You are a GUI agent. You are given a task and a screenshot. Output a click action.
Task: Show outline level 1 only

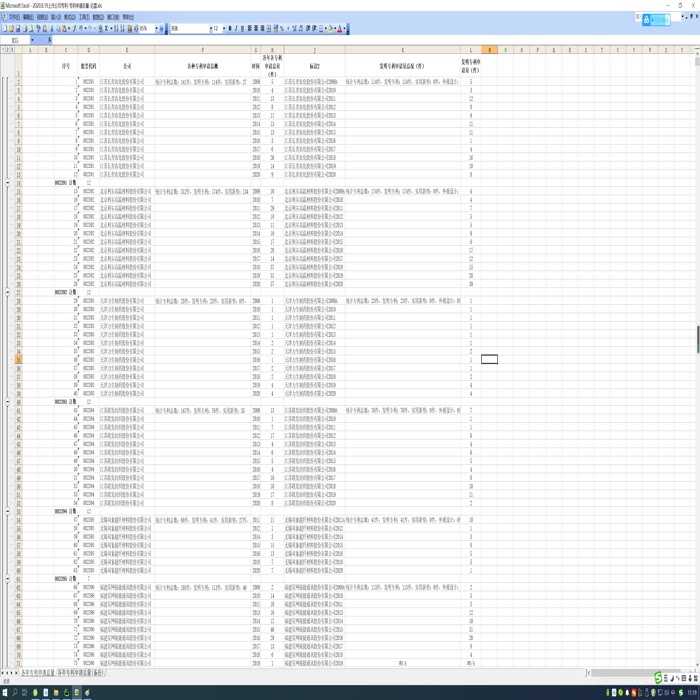3,50
